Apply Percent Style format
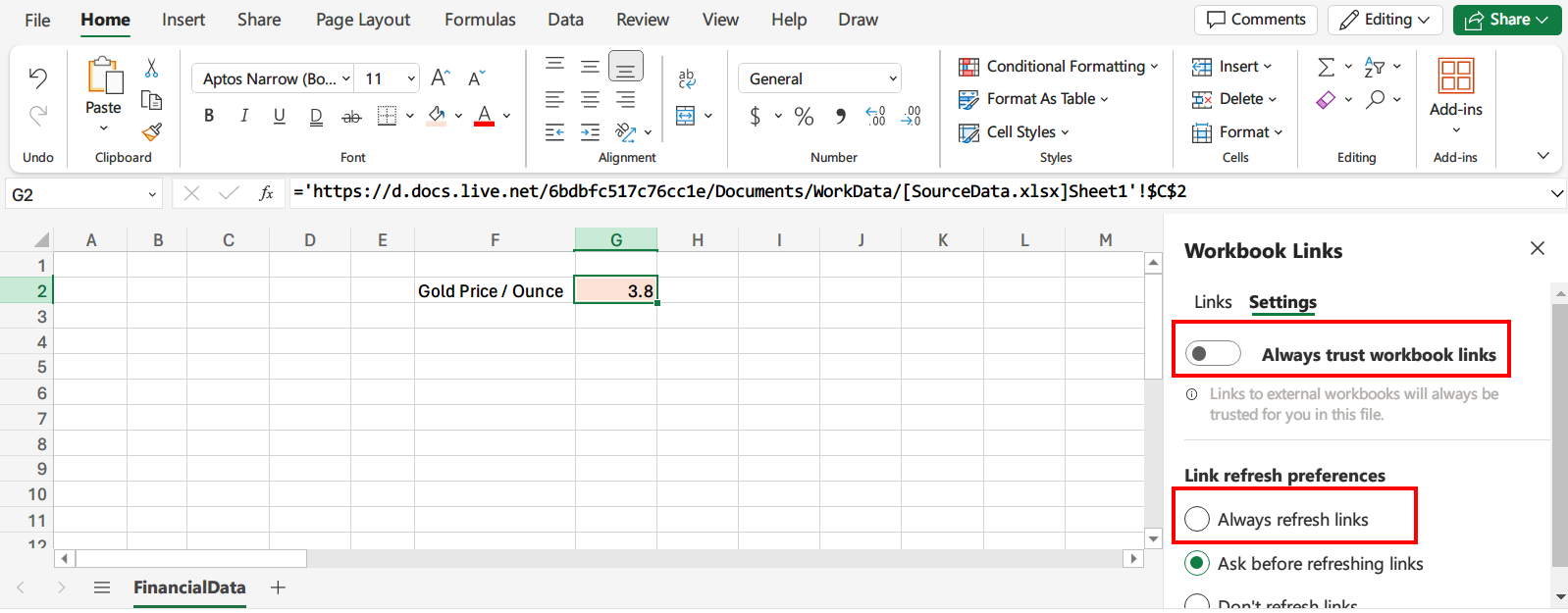 click(x=805, y=117)
